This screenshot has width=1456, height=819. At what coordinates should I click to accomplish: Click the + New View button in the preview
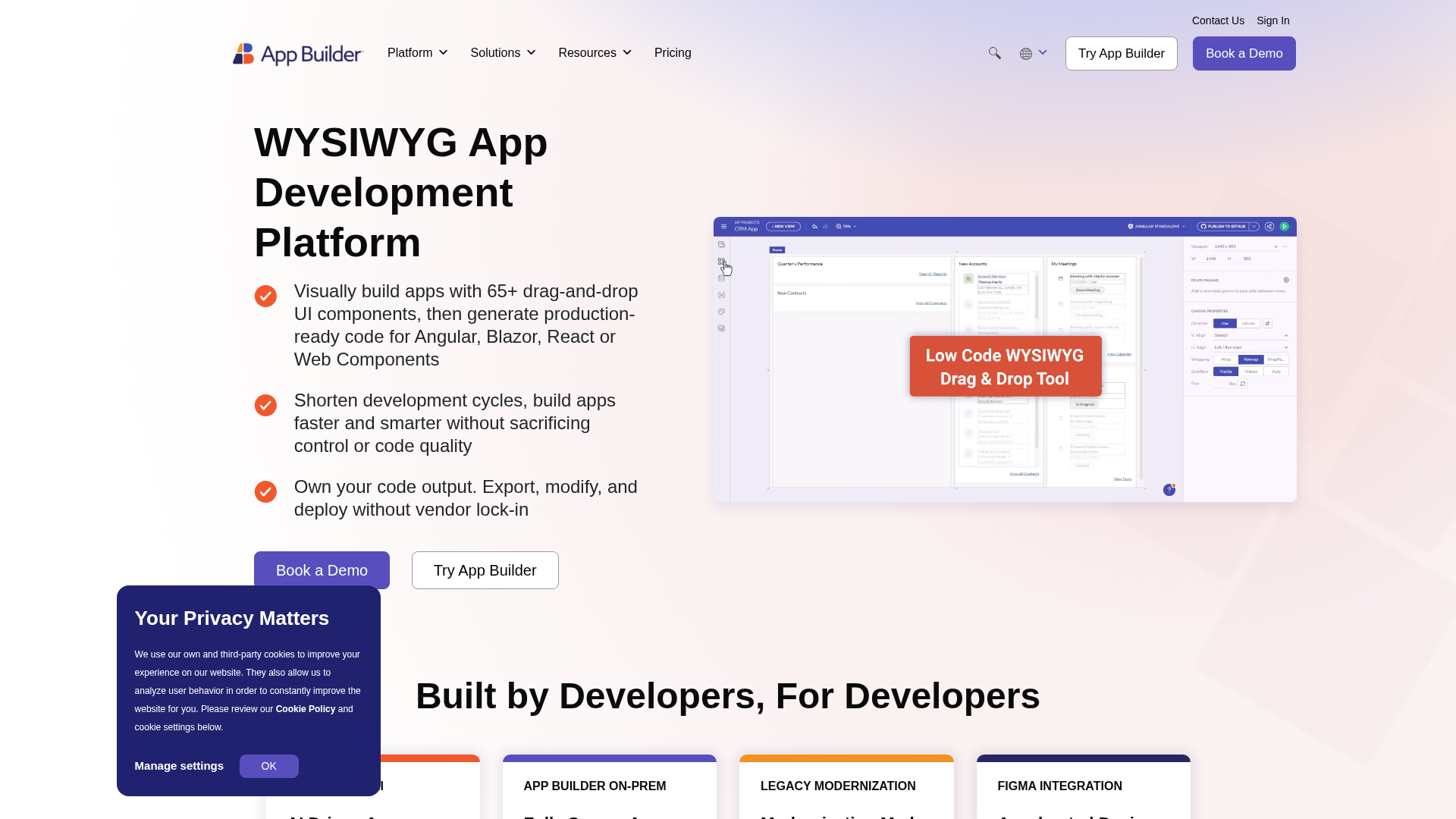coord(783,226)
